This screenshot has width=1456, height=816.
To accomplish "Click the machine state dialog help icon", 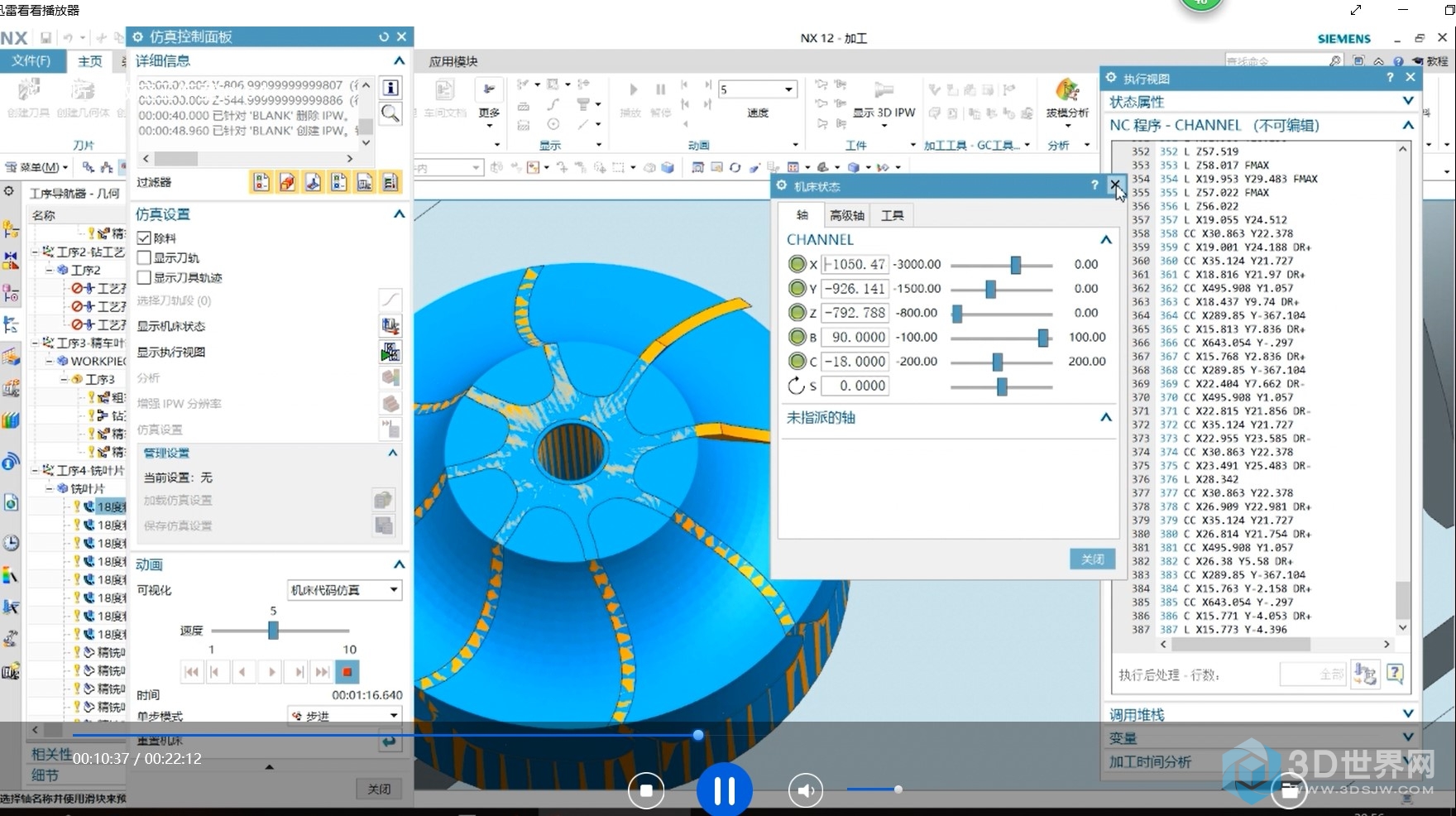I will [x=1094, y=185].
